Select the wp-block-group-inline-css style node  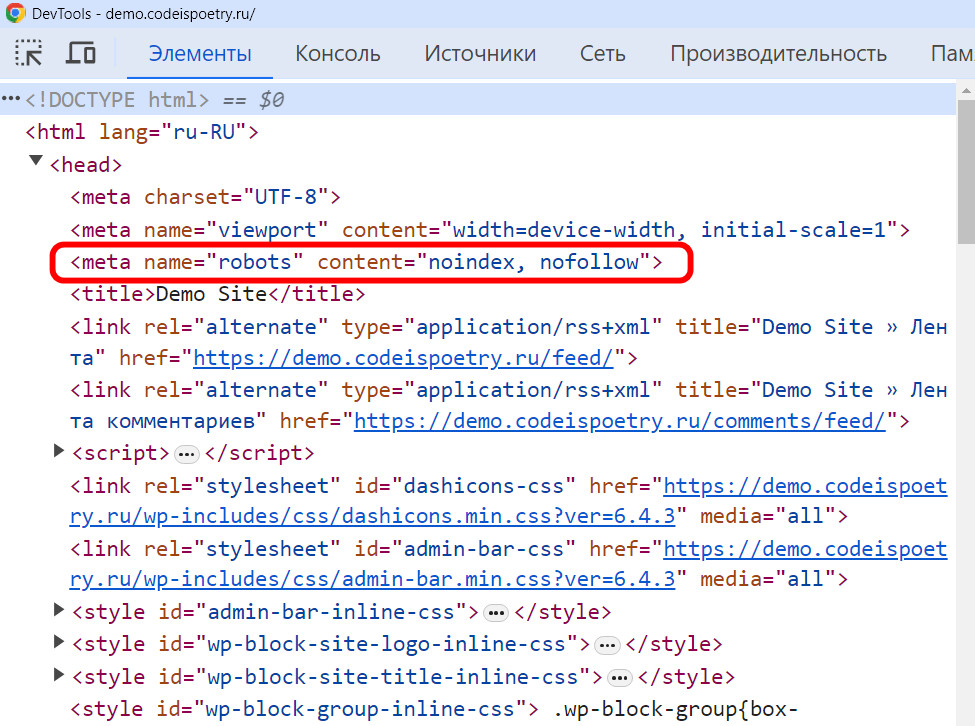[x=433, y=709]
